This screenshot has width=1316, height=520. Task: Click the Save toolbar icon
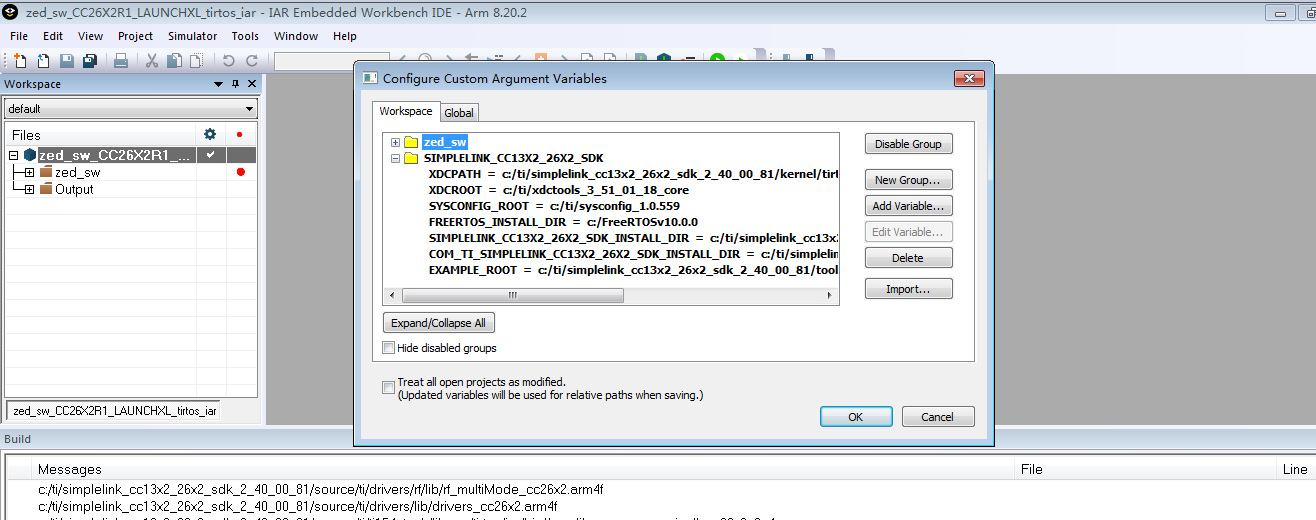[68, 61]
